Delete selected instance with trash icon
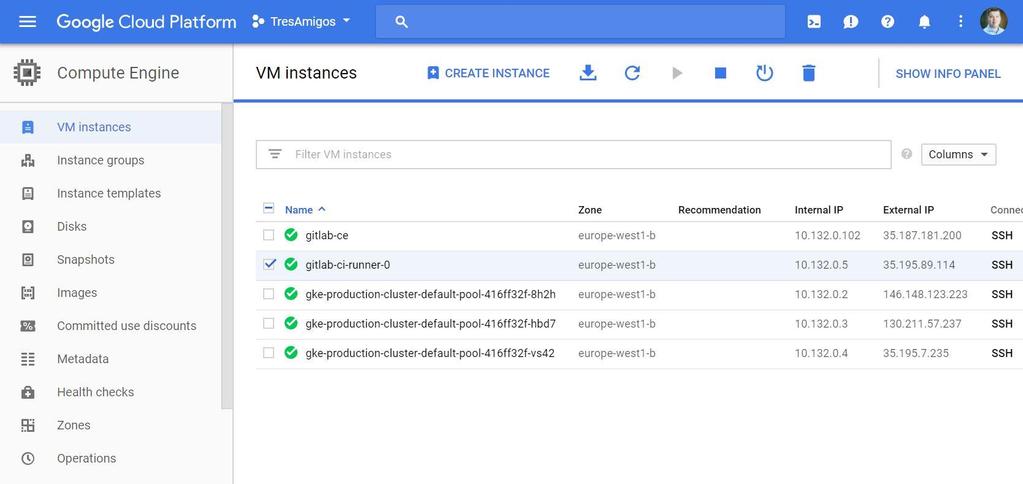The height and width of the screenshot is (484, 1023). 809,73
